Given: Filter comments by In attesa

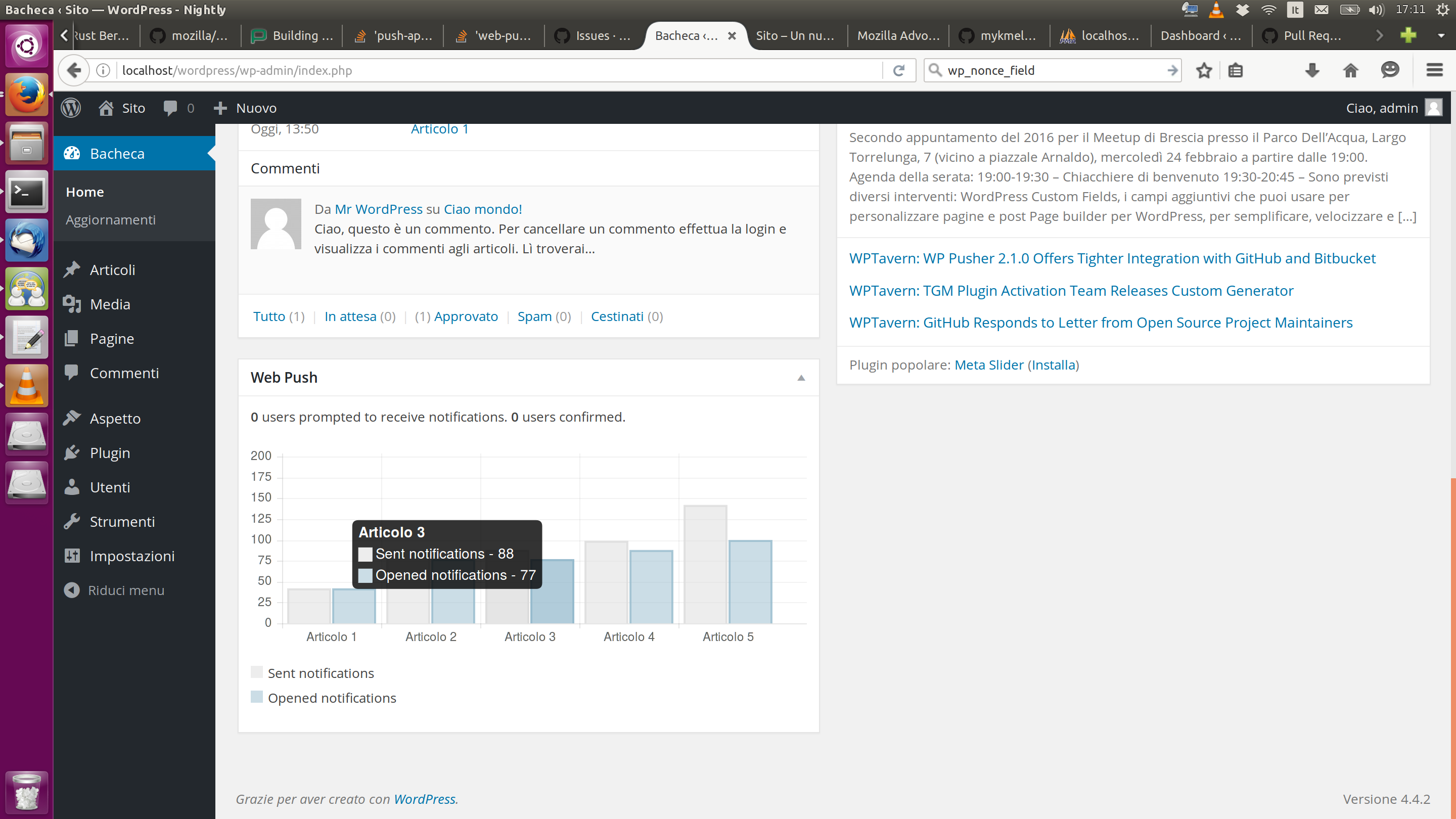Looking at the screenshot, I should coord(350,316).
